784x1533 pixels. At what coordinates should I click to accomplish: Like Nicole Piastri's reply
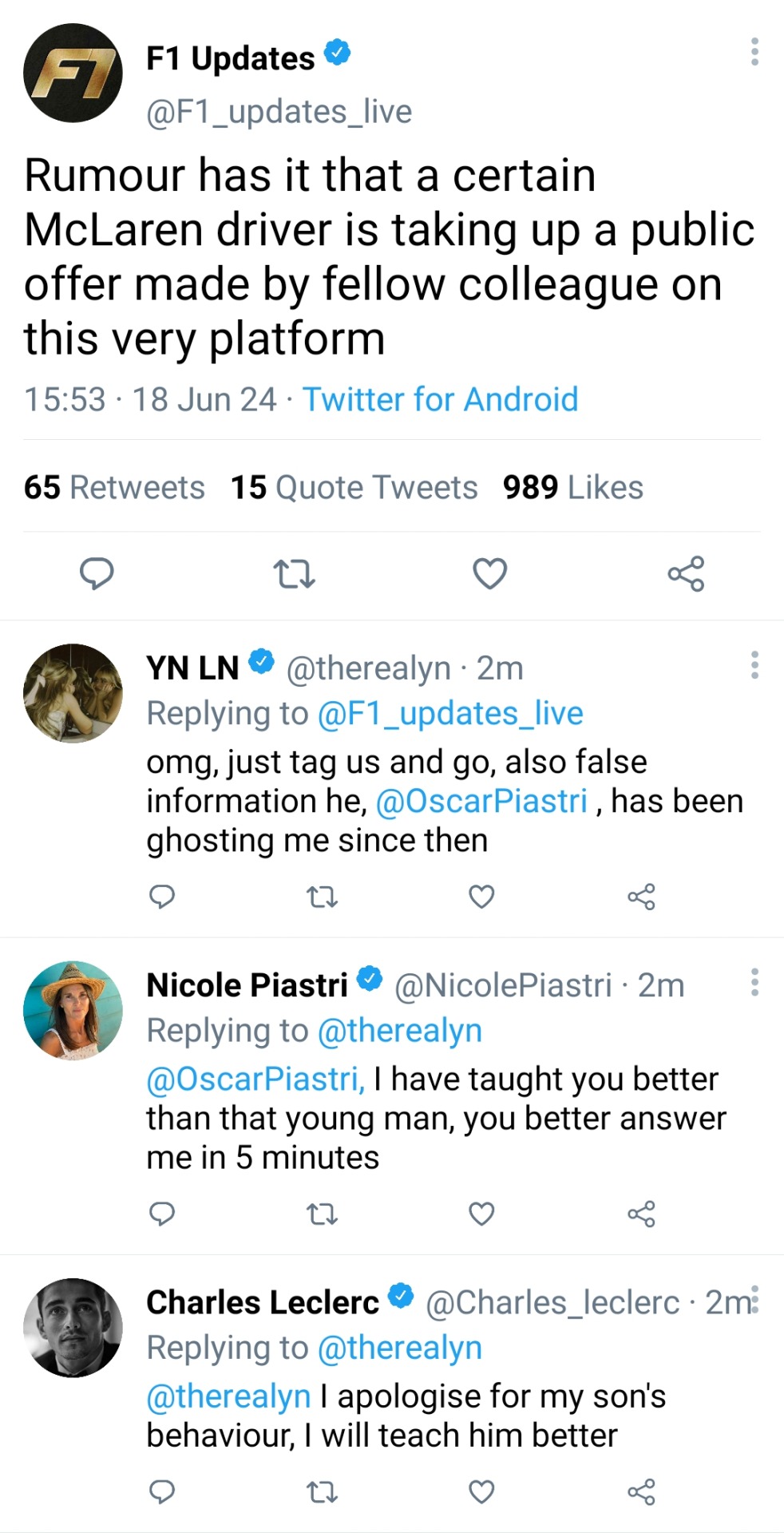tap(481, 1214)
